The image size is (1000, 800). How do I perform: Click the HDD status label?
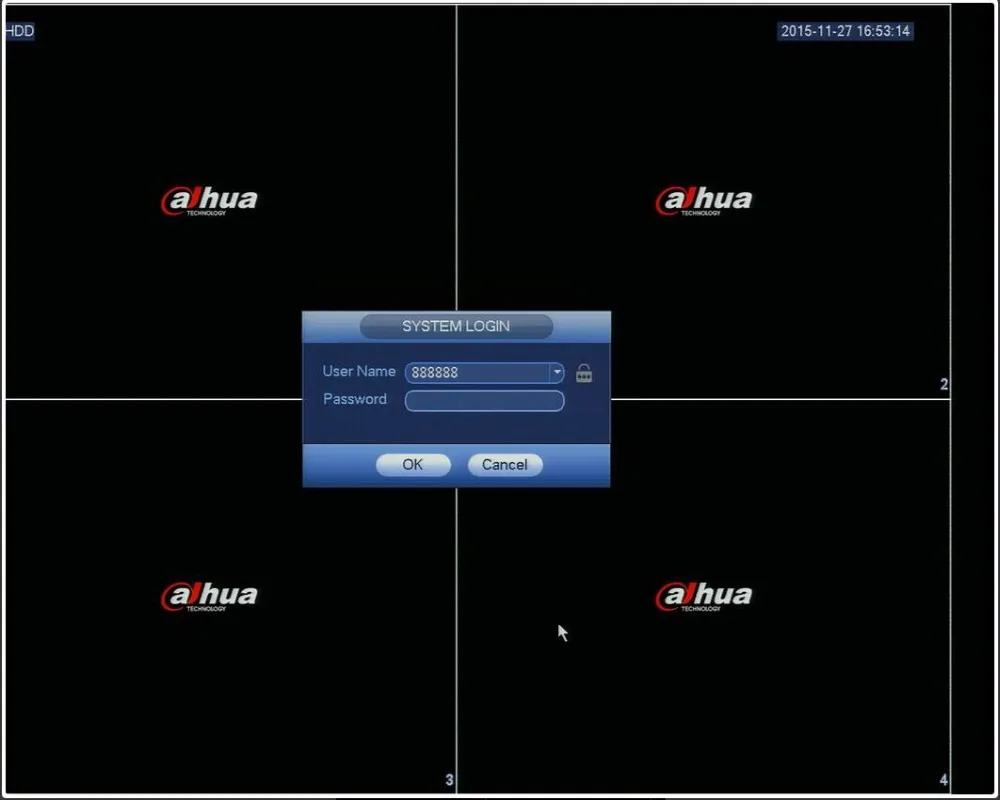[19, 31]
